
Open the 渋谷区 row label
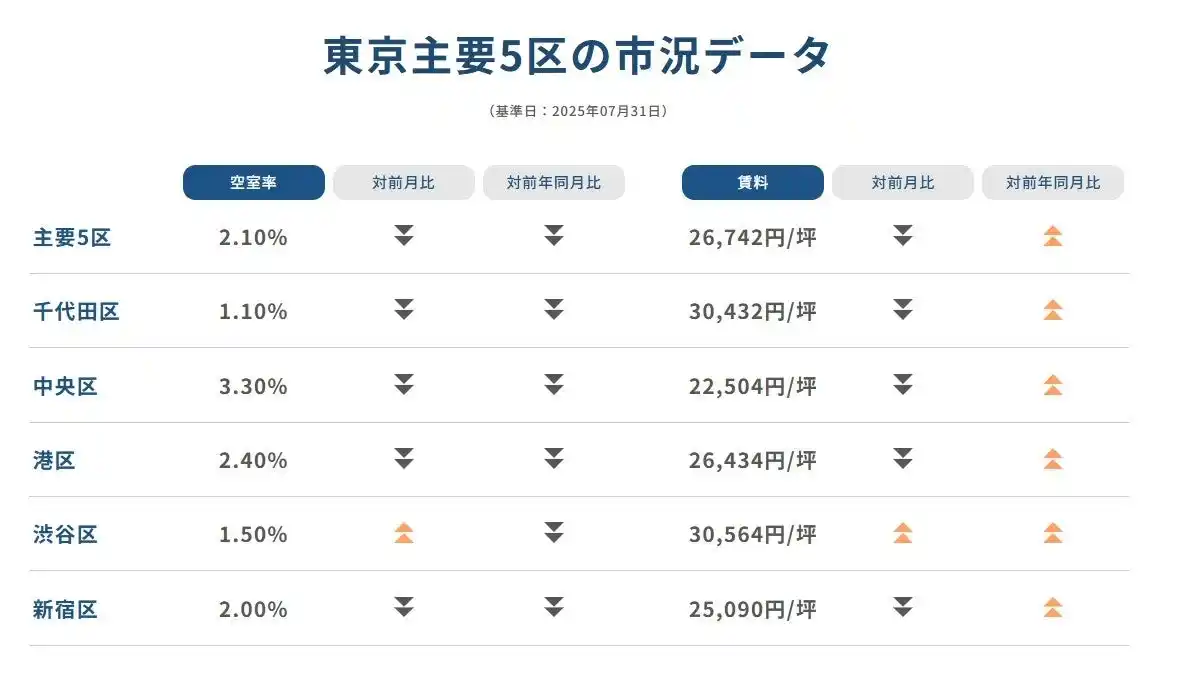(65, 534)
